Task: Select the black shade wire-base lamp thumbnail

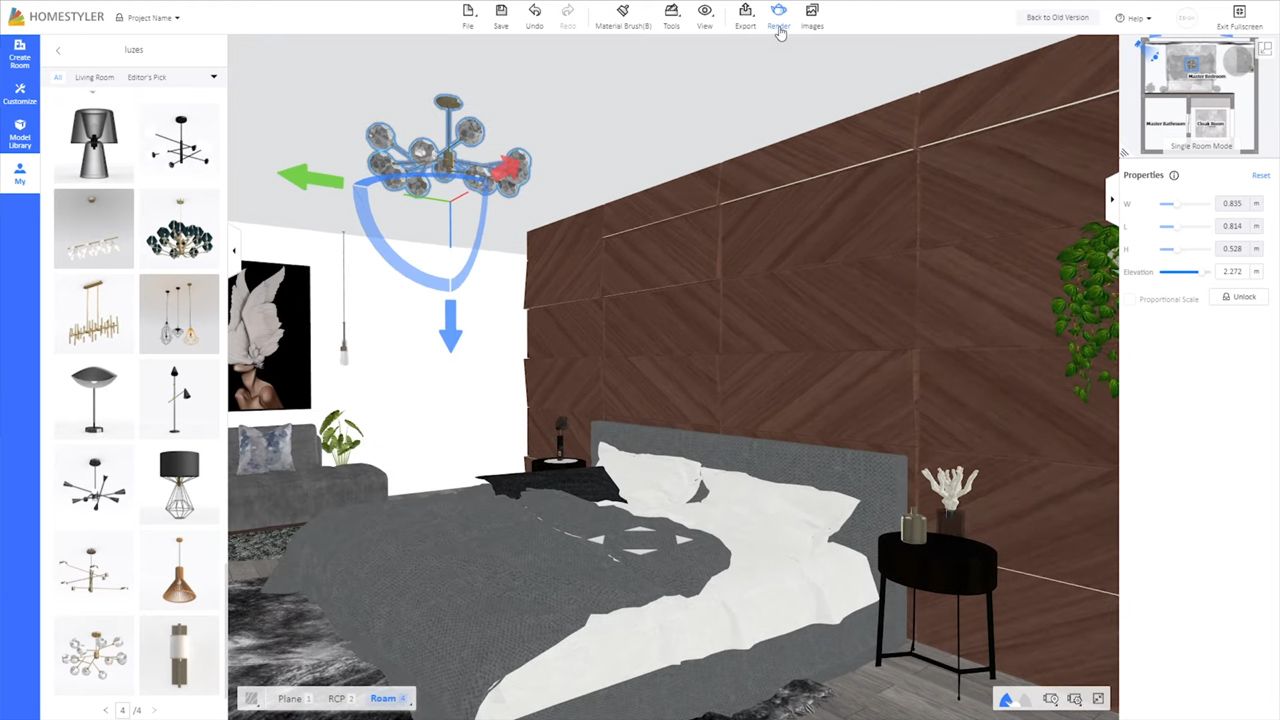Action: click(179, 484)
